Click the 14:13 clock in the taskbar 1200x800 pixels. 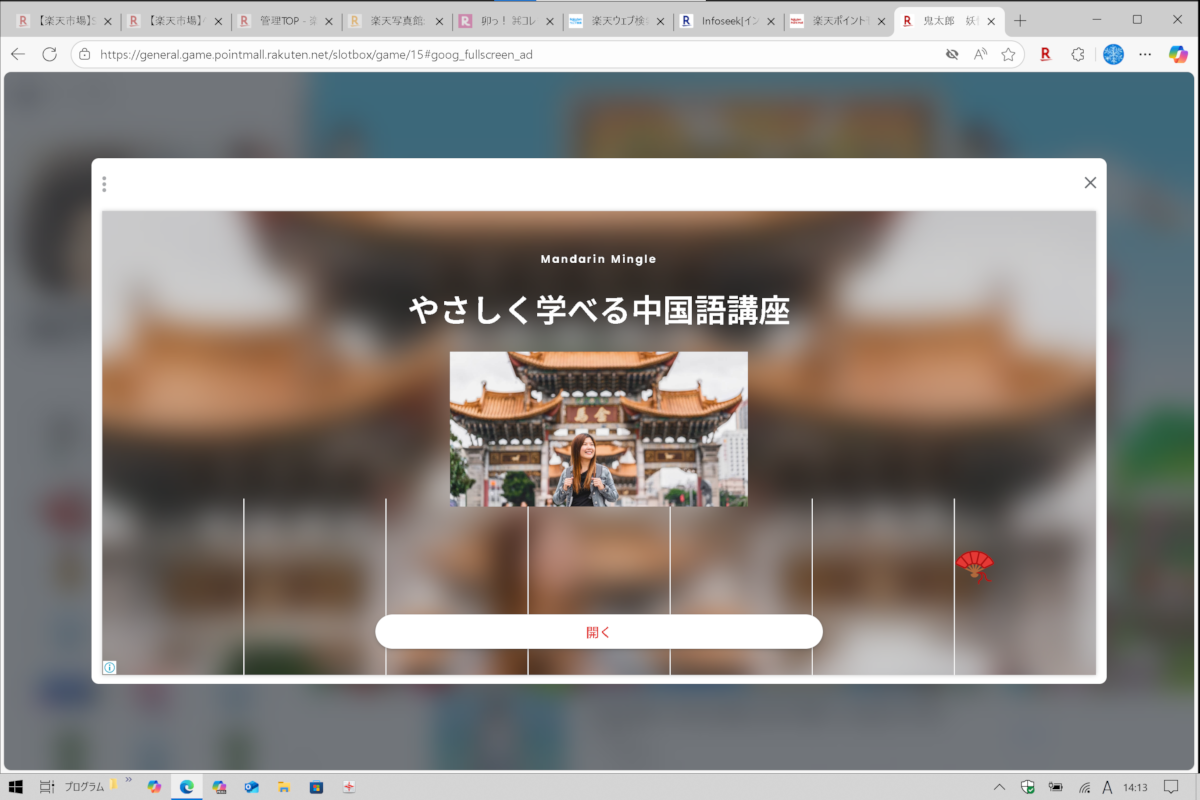point(1135,787)
